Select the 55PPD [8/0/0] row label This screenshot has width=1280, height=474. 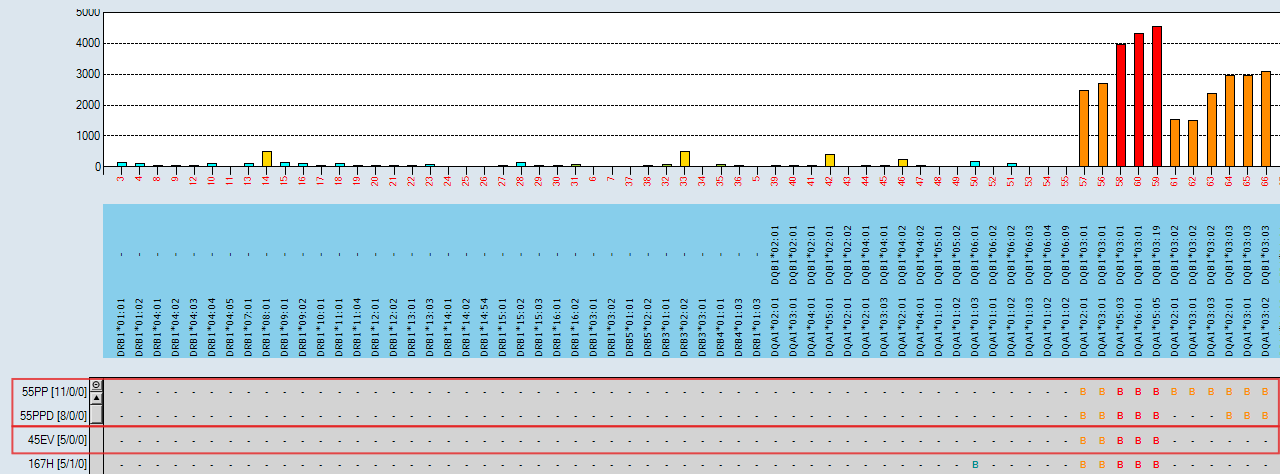(54, 415)
